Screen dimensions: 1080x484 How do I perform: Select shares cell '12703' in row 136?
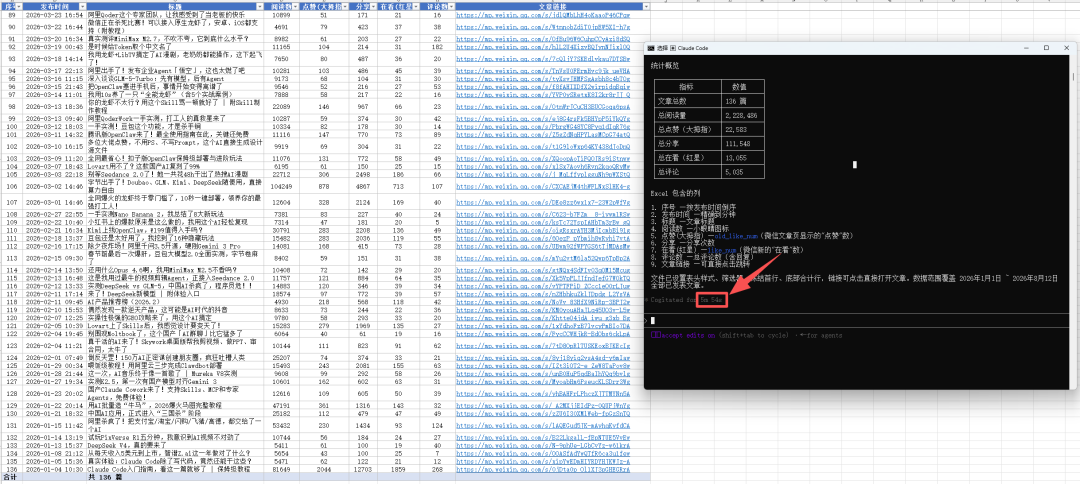[362, 469]
